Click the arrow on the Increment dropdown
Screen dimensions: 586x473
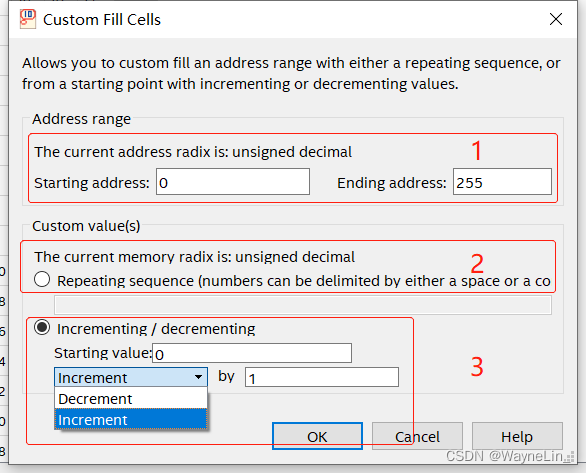199,377
